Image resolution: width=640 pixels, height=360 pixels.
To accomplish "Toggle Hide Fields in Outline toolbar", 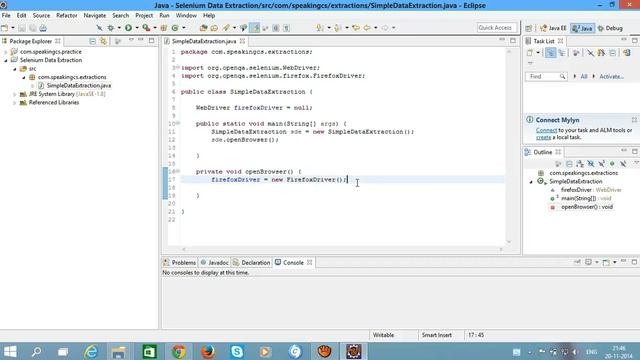I will click(591, 164).
